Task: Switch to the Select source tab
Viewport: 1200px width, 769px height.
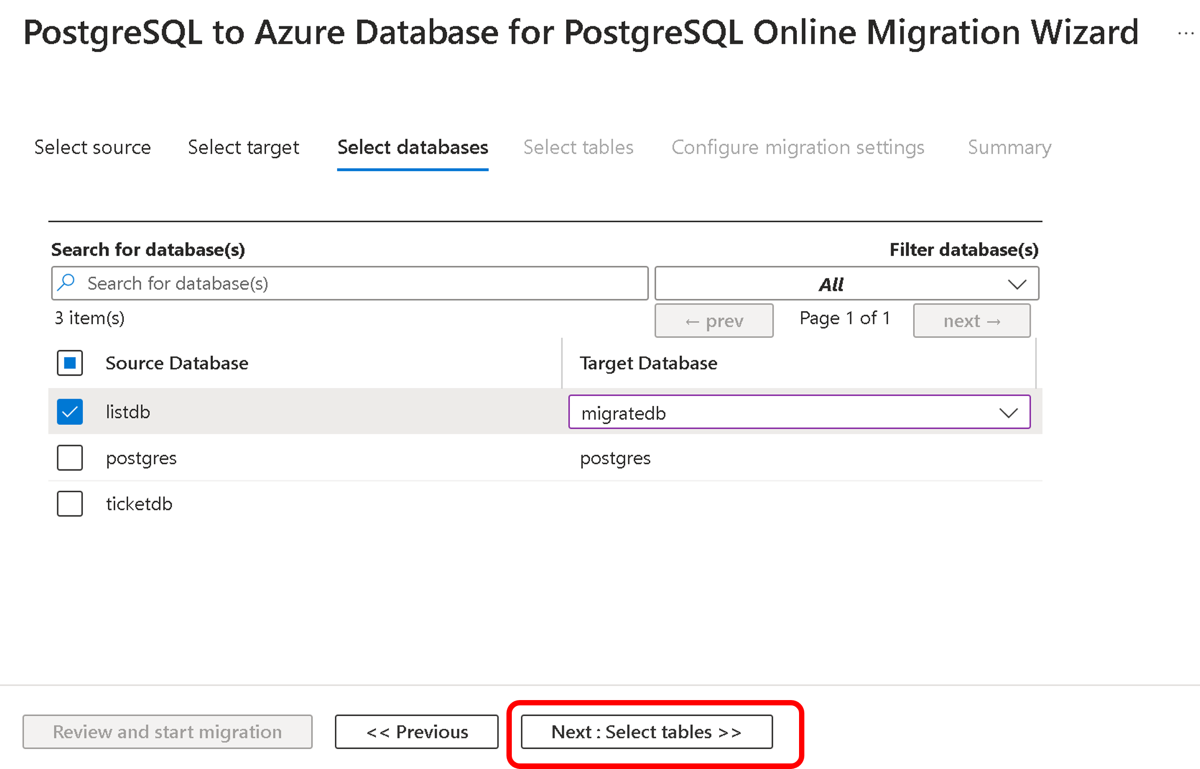Action: 92,147
